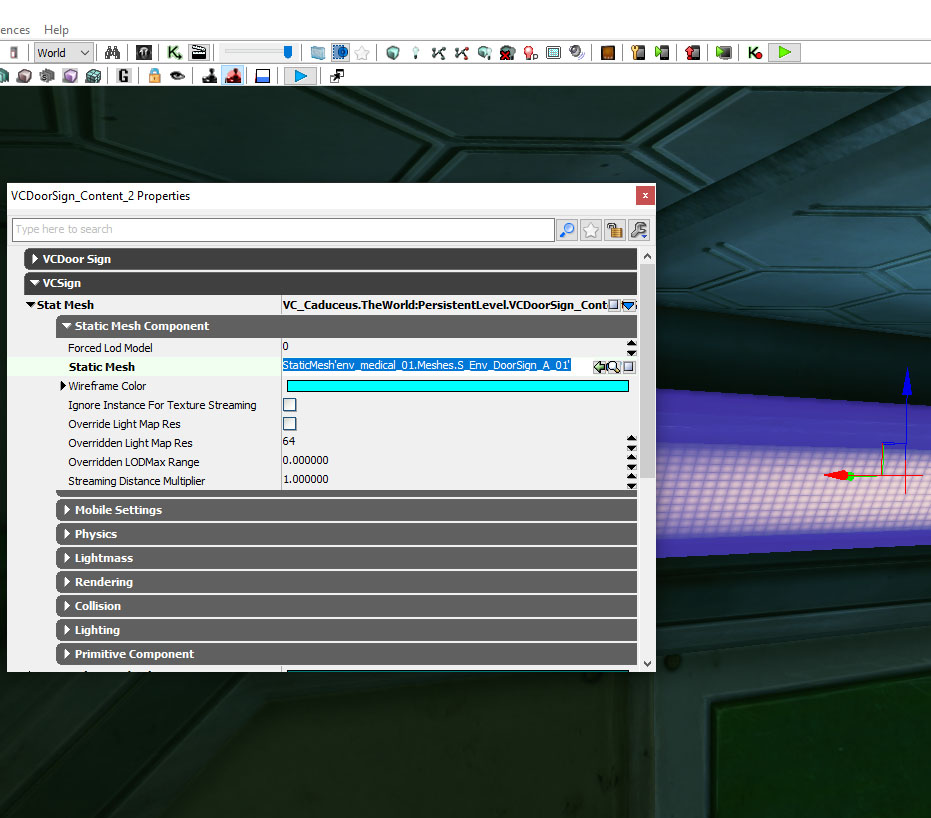
Task: Expand the Lightmass section
Action: point(66,558)
